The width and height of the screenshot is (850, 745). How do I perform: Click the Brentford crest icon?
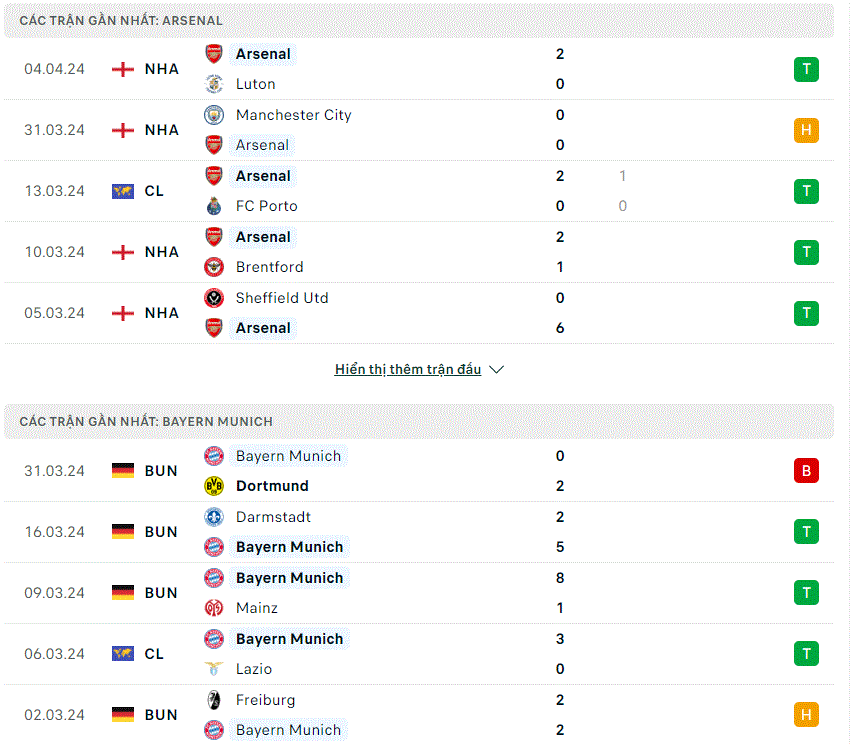[214, 267]
